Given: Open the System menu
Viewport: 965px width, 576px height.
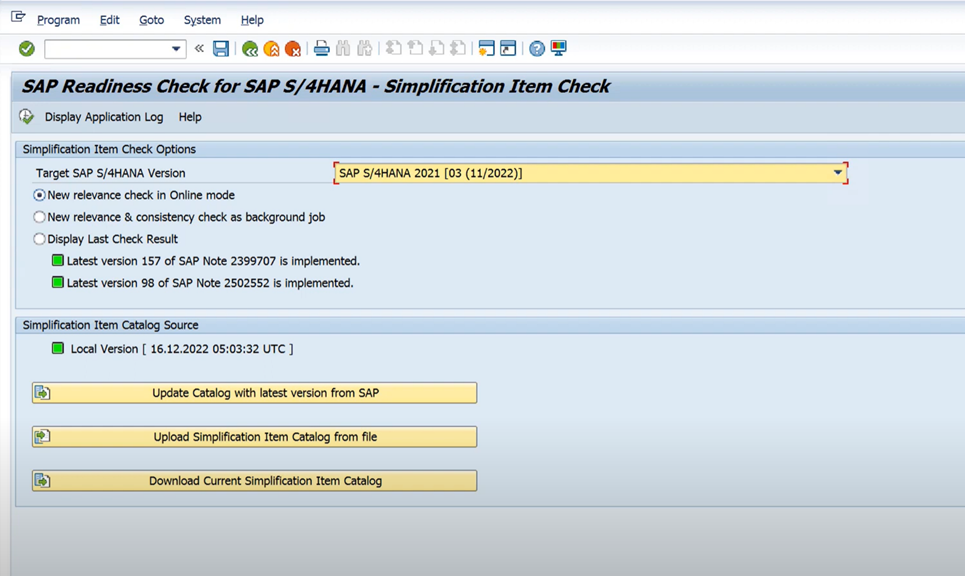Looking at the screenshot, I should click(x=202, y=20).
